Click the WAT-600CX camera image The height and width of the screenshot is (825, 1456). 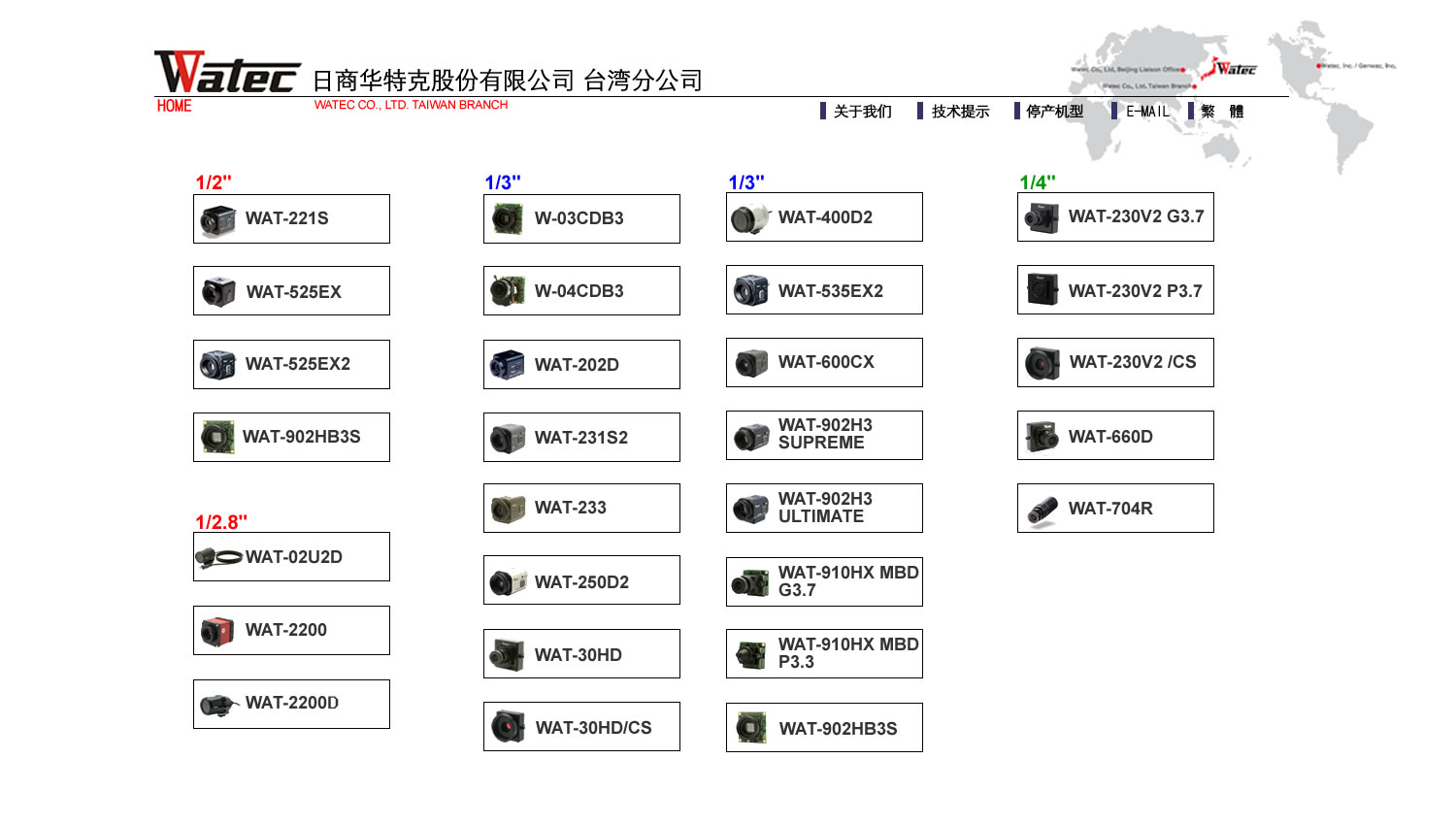[x=751, y=364]
